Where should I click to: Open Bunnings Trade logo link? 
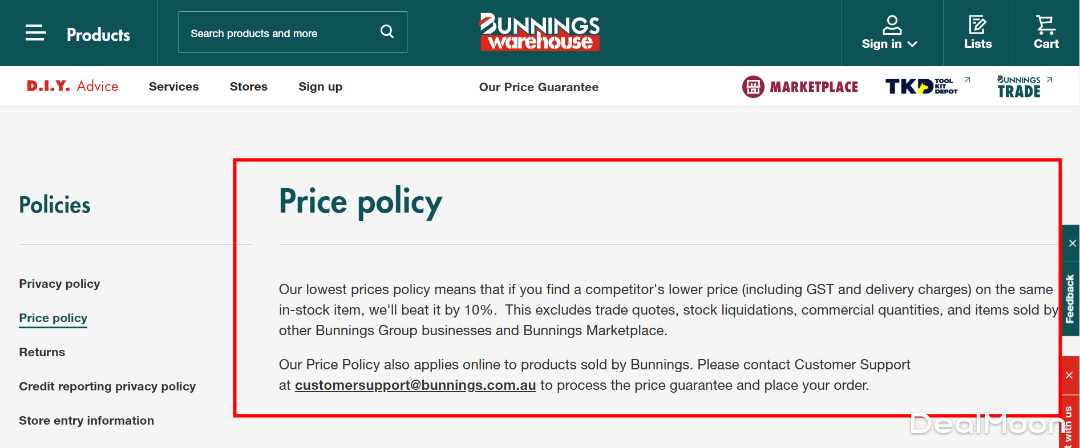[1018, 87]
